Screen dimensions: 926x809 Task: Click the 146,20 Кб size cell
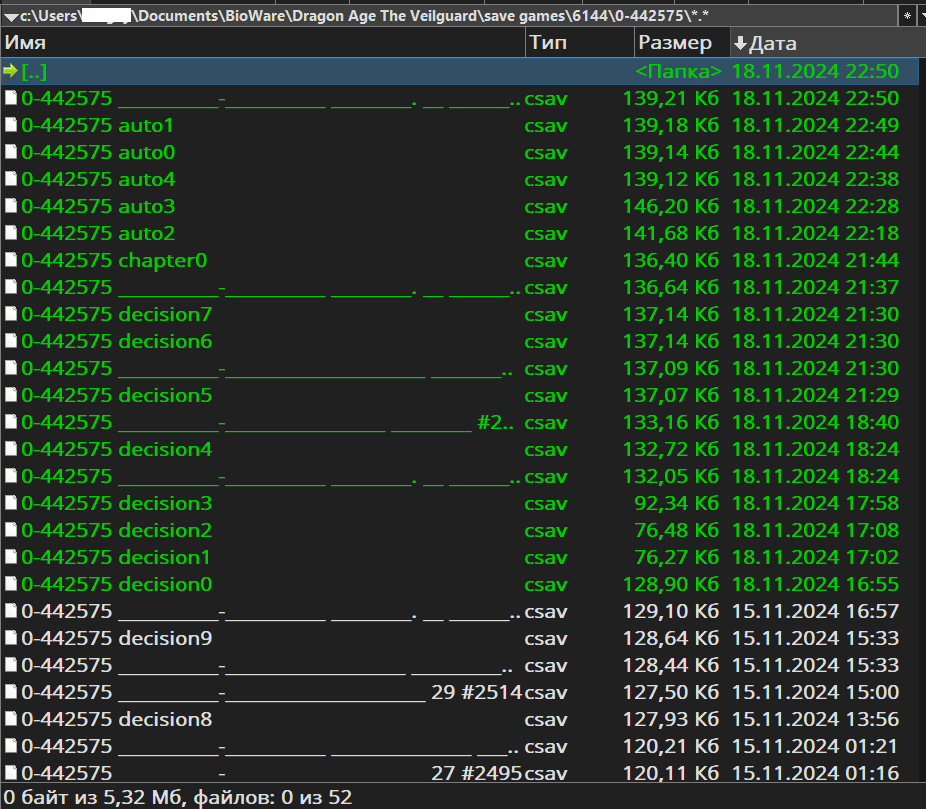pos(671,206)
